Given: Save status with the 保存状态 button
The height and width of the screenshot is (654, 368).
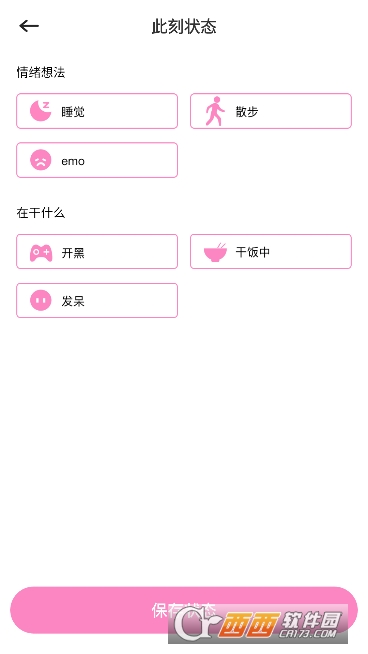Looking at the screenshot, I should tap(184, 610).
